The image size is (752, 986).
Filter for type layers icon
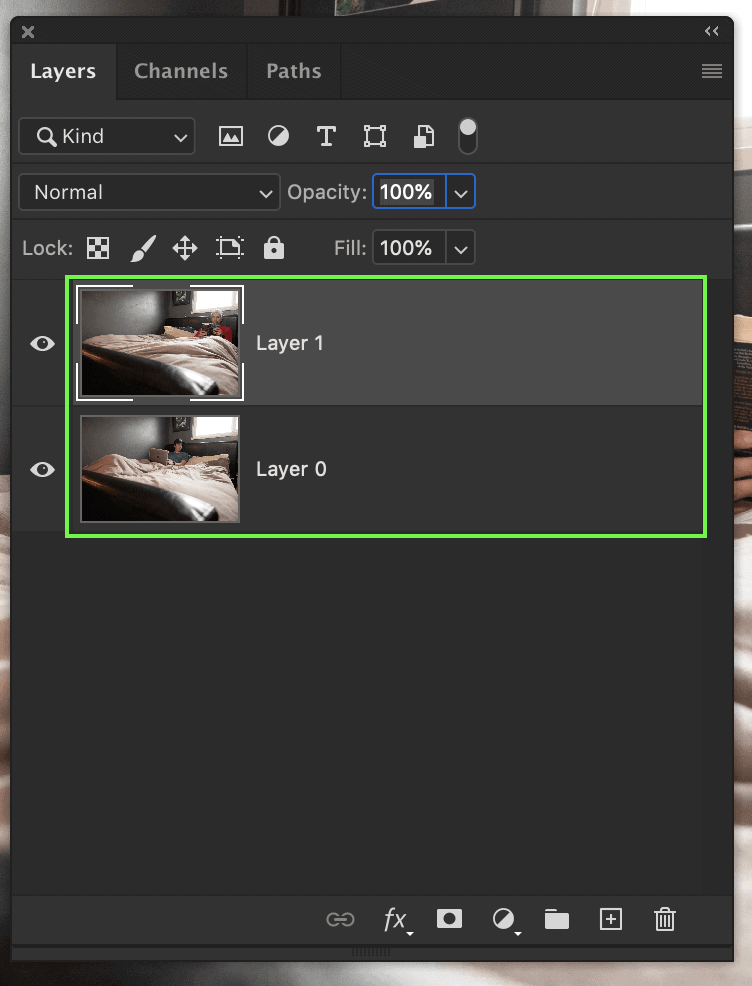coord(326,136)
